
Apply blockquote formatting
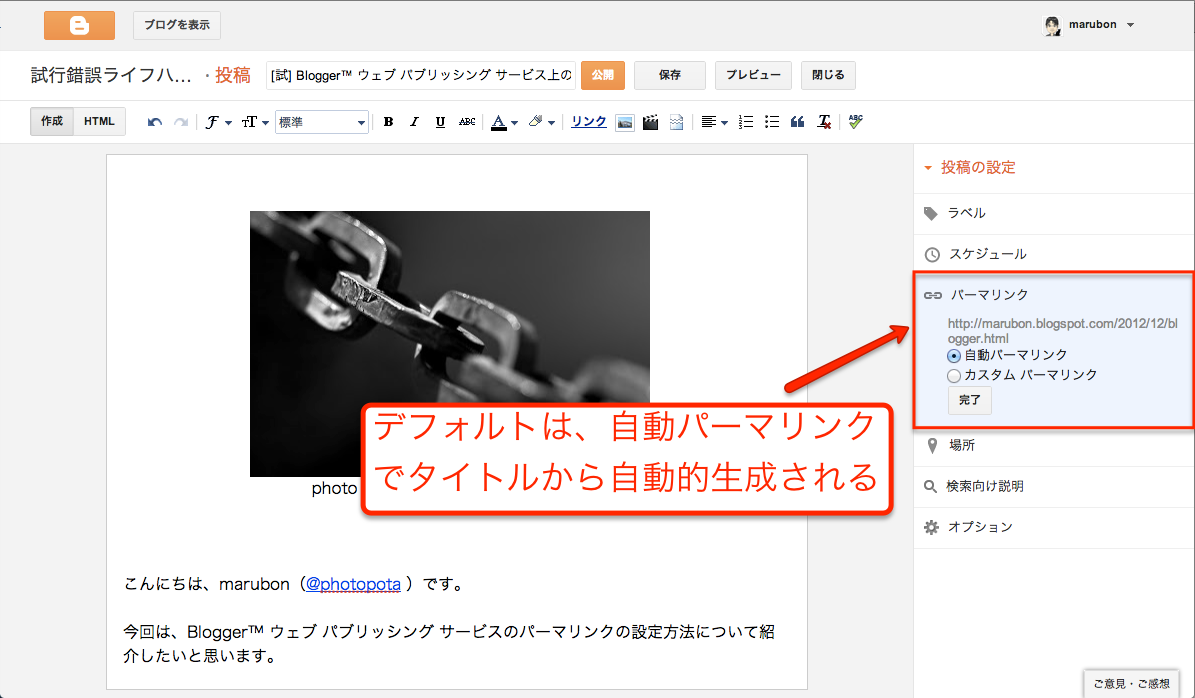[798, 122]
